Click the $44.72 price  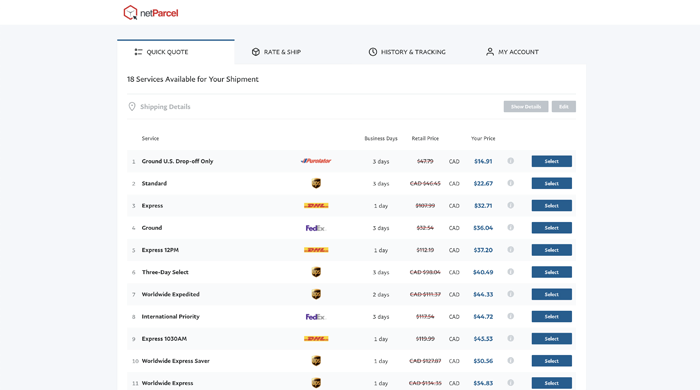coord(483,317)
